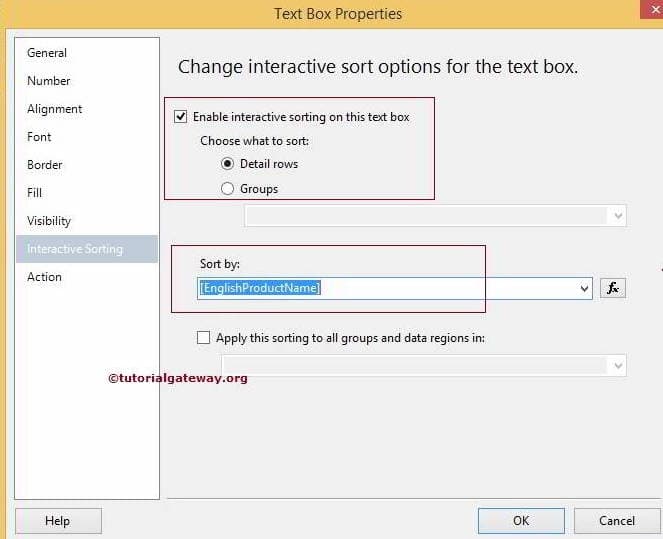Open the Groups selection dropdown
663x539 pixels.
click(x=618, y=215)
